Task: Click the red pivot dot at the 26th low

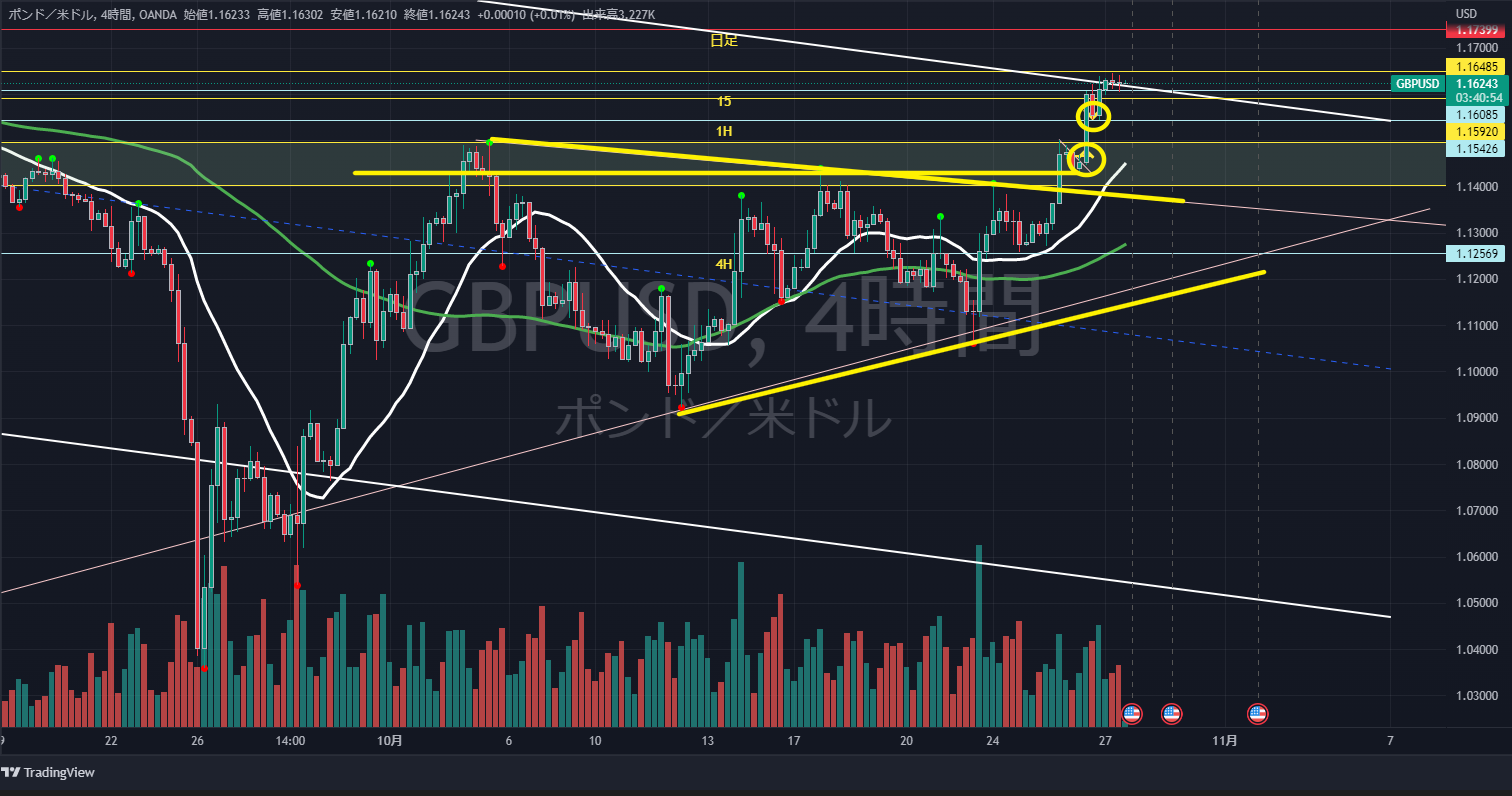Action: (x=204, y=667)
